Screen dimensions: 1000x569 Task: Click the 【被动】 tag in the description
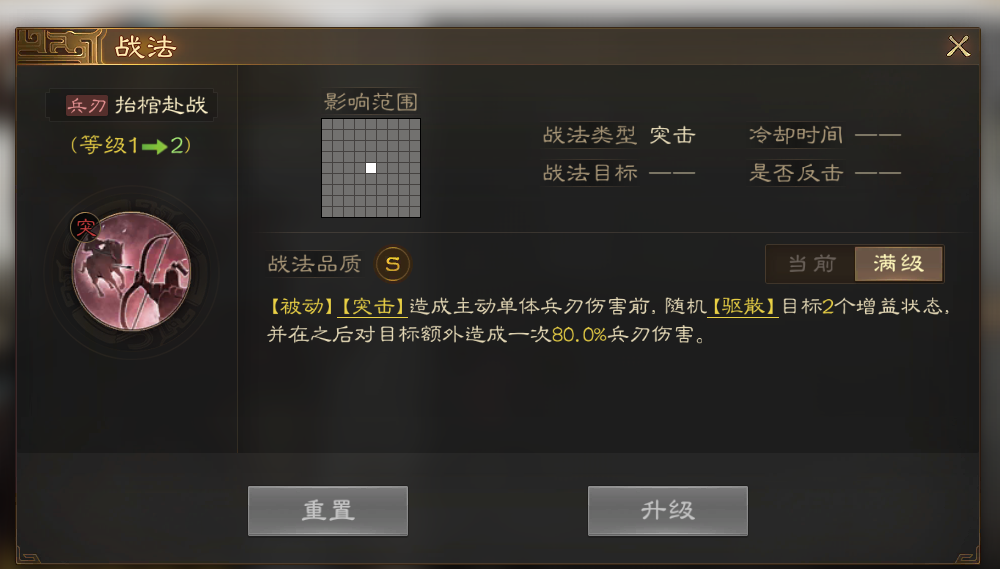(x=302, y=307)
